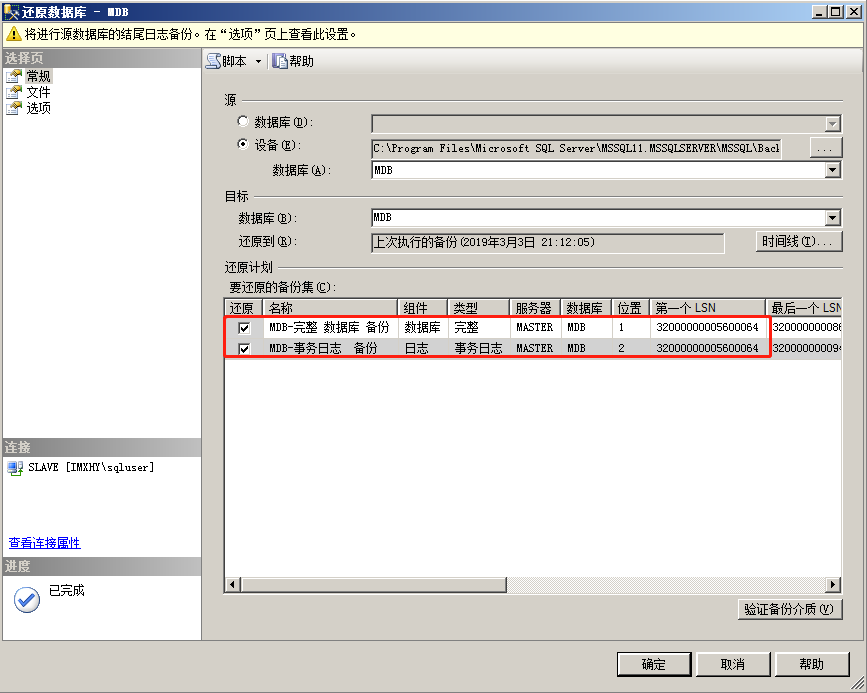Click the position cell '2' in log row
Image resolution: width=867 pixels, height=693 pixels.
pos(630,348)
